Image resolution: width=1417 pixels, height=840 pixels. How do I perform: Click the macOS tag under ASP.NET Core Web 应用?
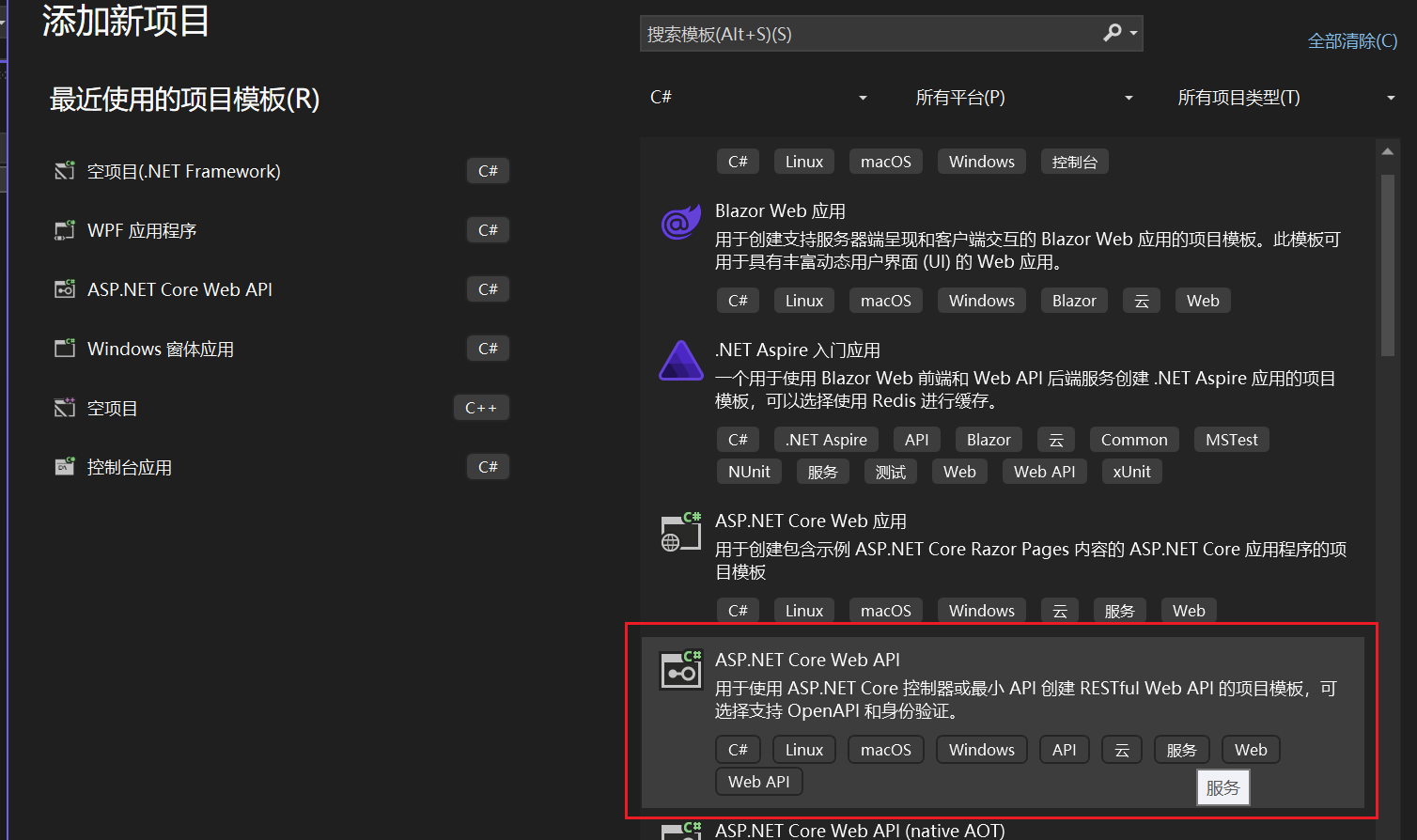pyautogui.click(x=885, y=611)
